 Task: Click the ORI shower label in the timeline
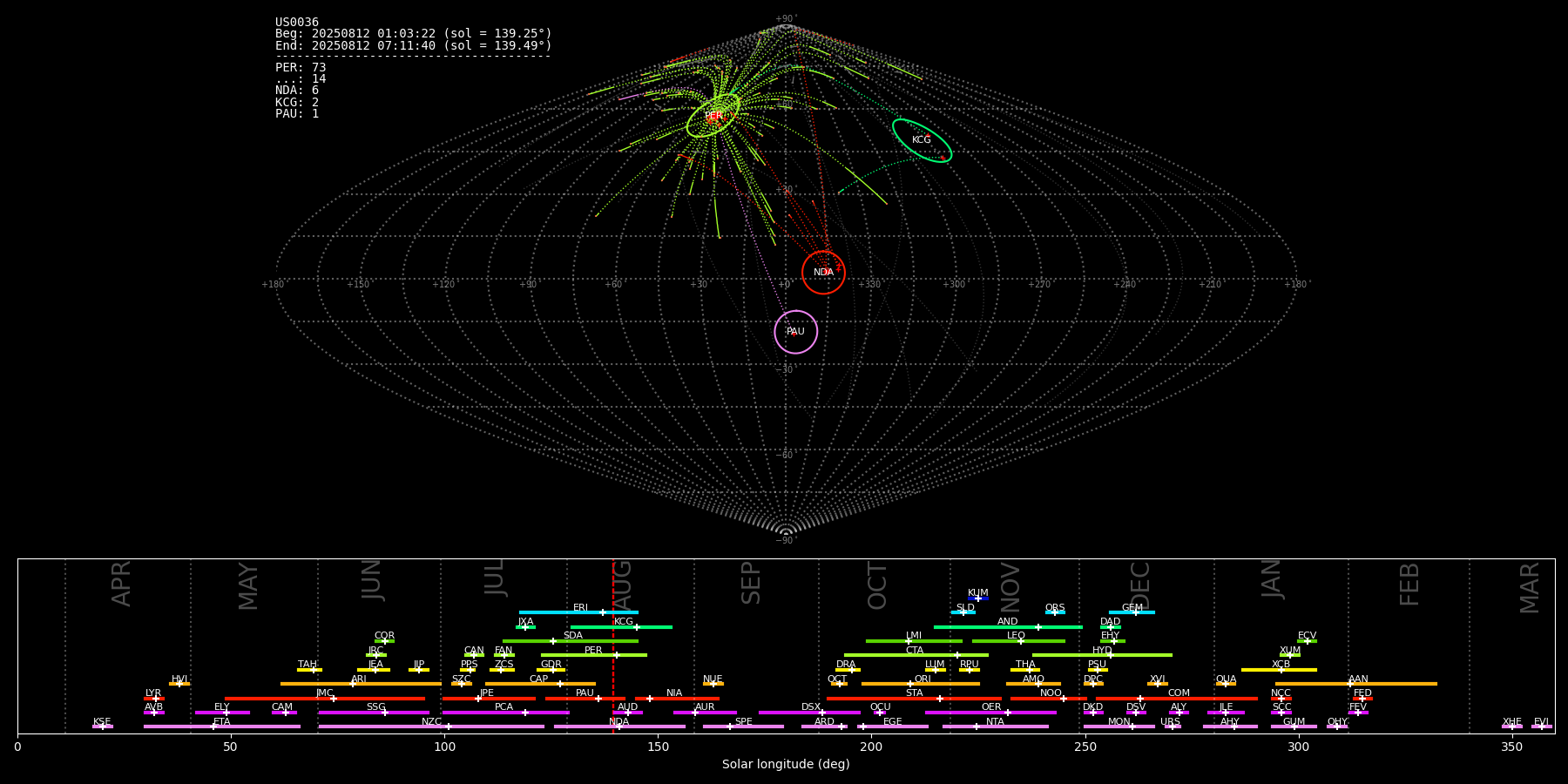[x=923, y=679]
